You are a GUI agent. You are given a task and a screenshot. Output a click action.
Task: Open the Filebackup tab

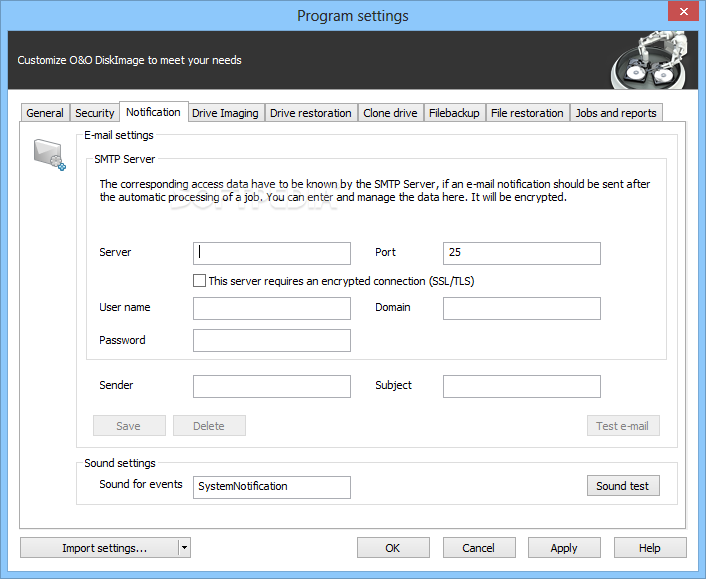pyautogui.click(x=454, y=113)
